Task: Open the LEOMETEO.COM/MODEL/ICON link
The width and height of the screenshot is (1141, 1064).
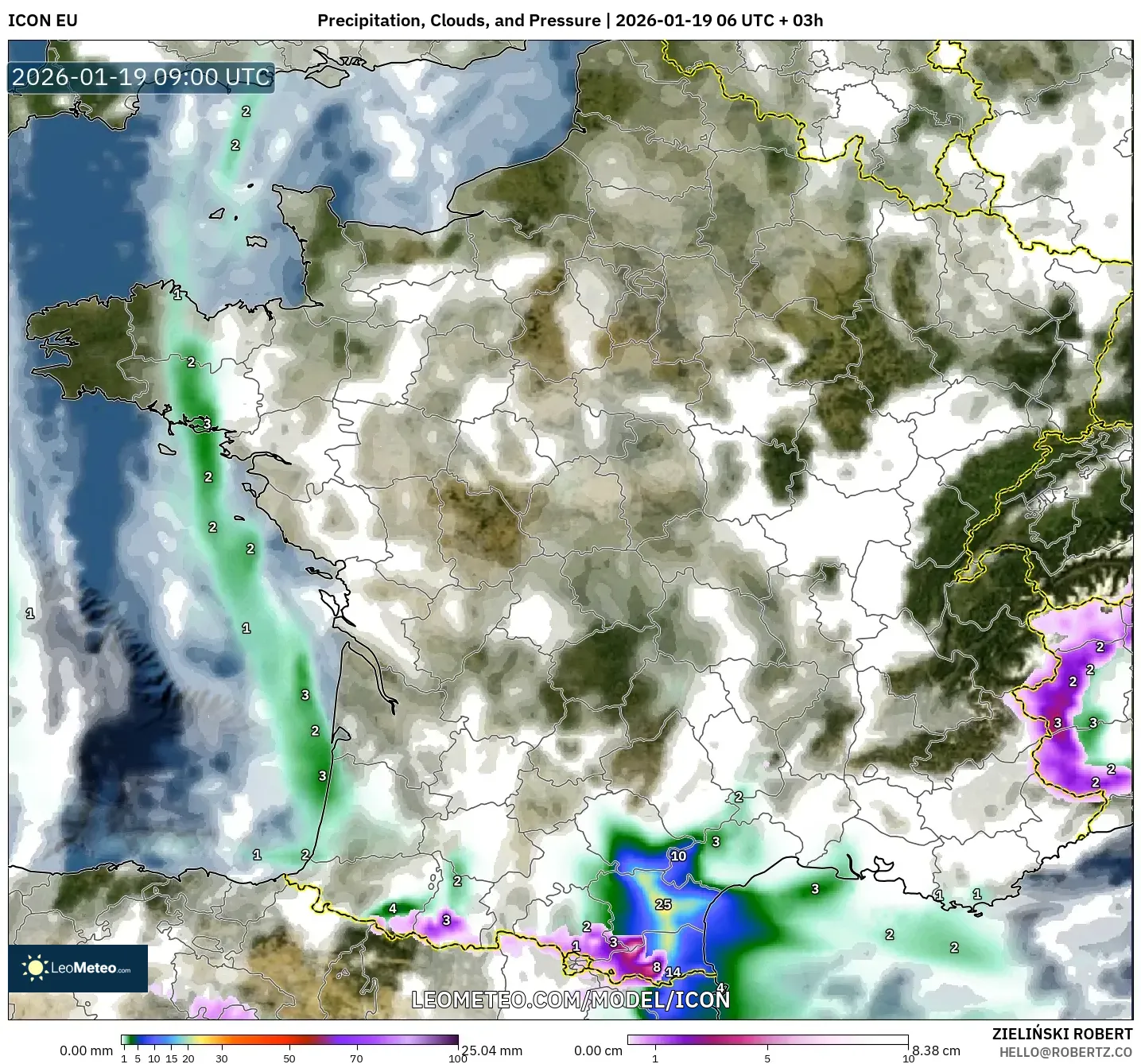Action: coord(570,1002)
